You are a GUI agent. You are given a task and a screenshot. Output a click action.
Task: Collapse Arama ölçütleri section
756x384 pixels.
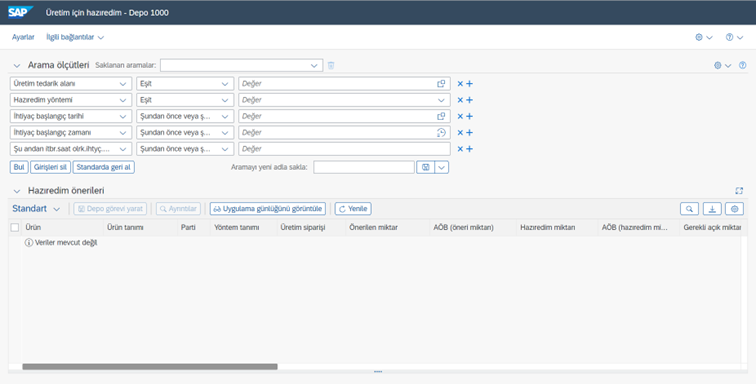17,65
